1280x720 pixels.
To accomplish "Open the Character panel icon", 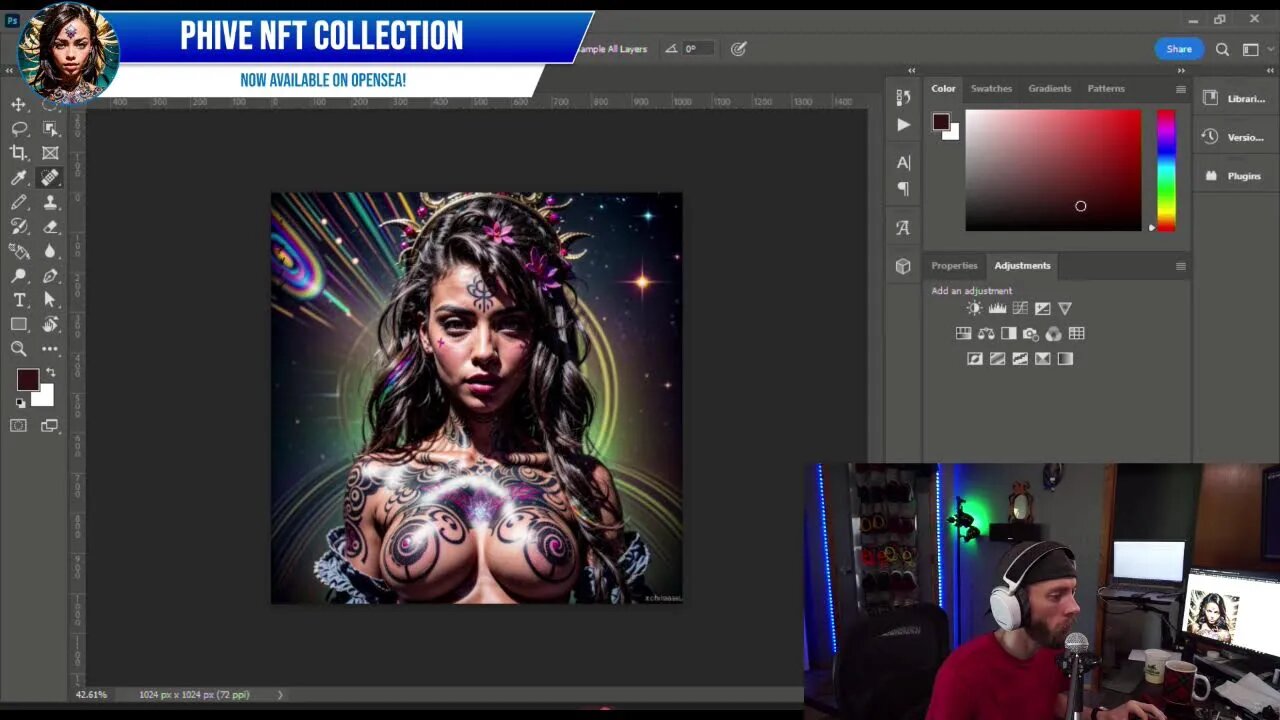I will click(903, 162).
